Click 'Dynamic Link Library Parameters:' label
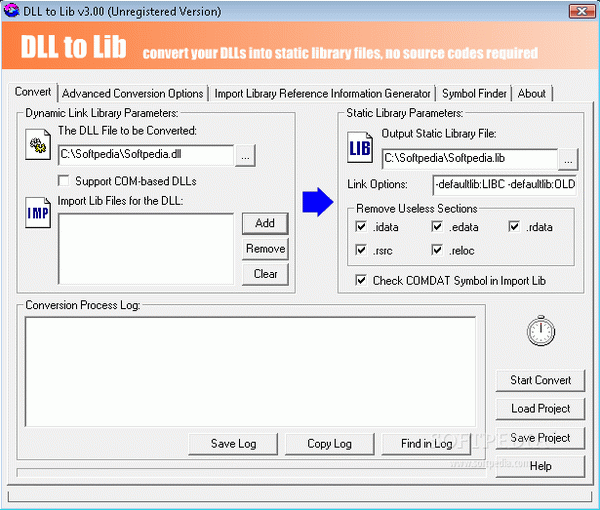The image size is (600, 510). tap(102, 113)
